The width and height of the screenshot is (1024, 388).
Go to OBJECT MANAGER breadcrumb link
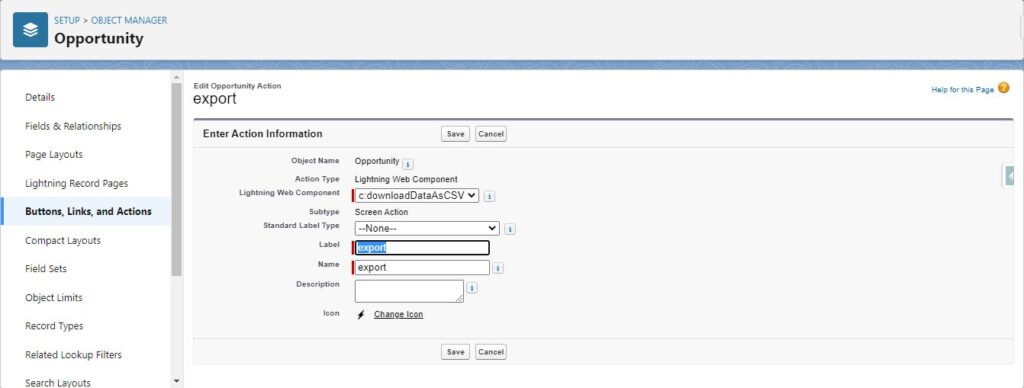click(129, 20)
